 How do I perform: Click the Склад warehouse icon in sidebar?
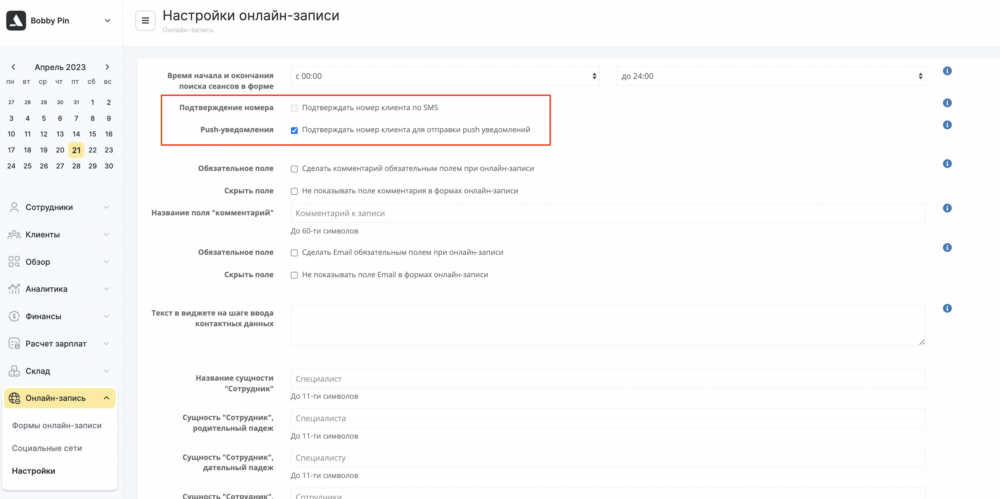click(x=14, y=371)
